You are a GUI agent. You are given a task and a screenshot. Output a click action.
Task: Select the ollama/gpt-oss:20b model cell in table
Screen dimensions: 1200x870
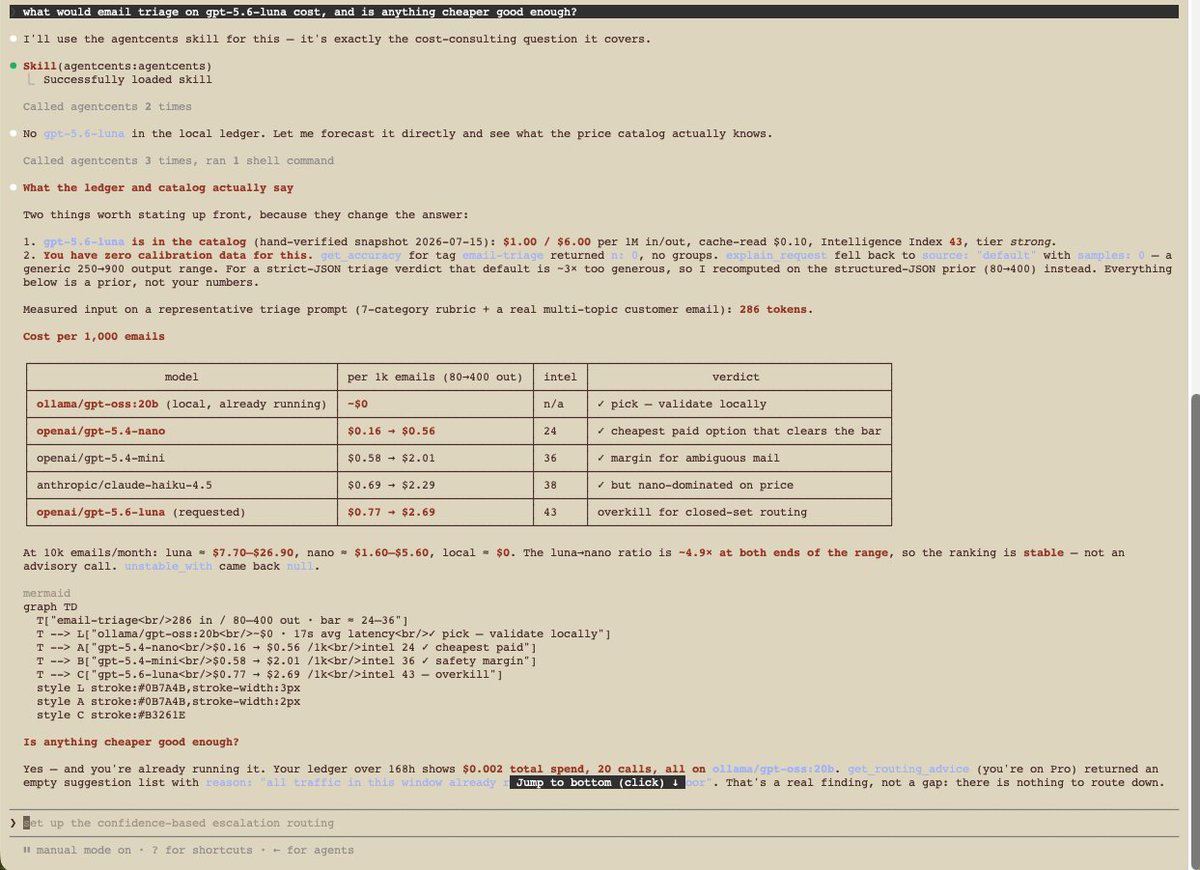[x=181, y=404]
